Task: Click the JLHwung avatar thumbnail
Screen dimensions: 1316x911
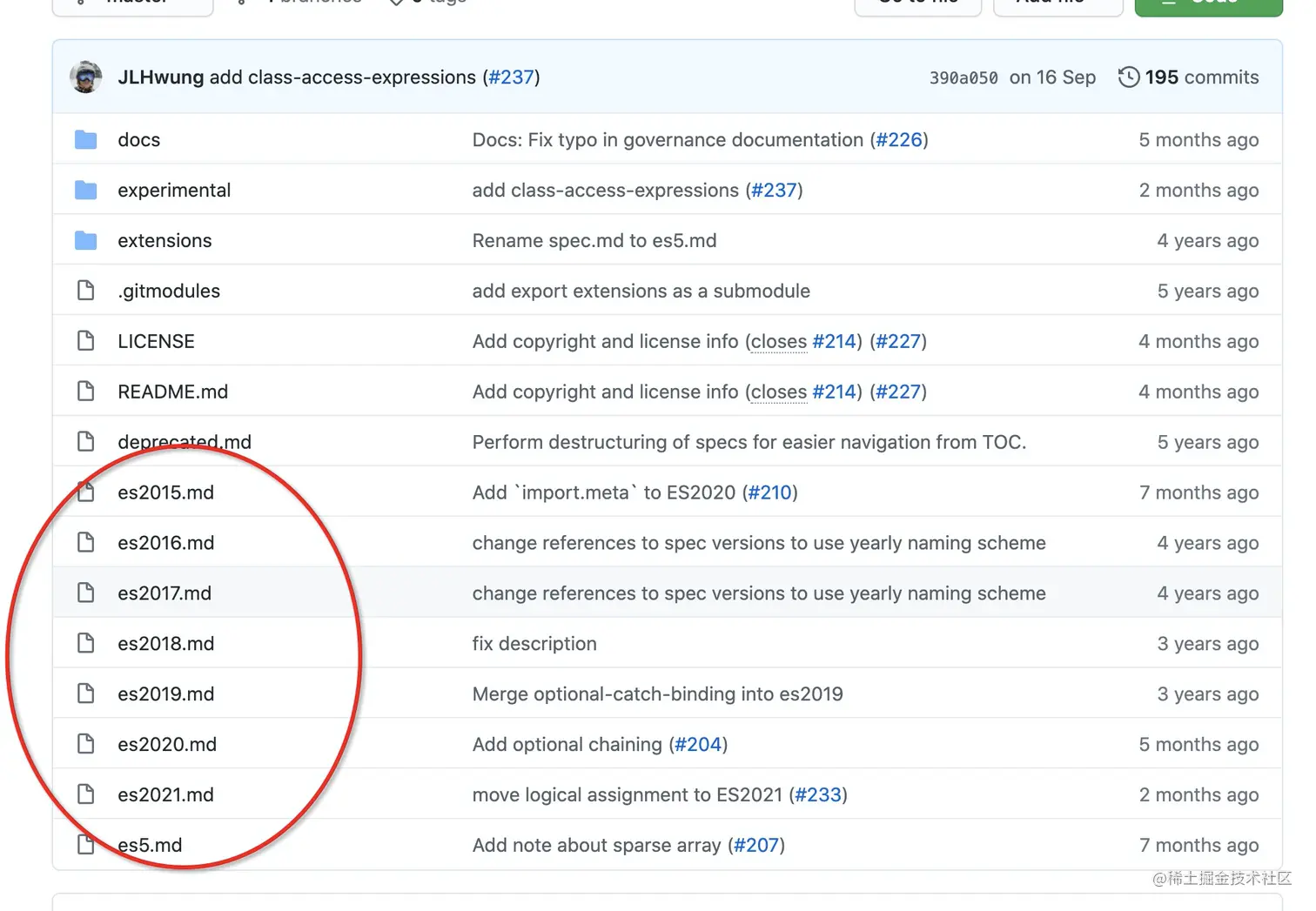Action: click(85, 77)
